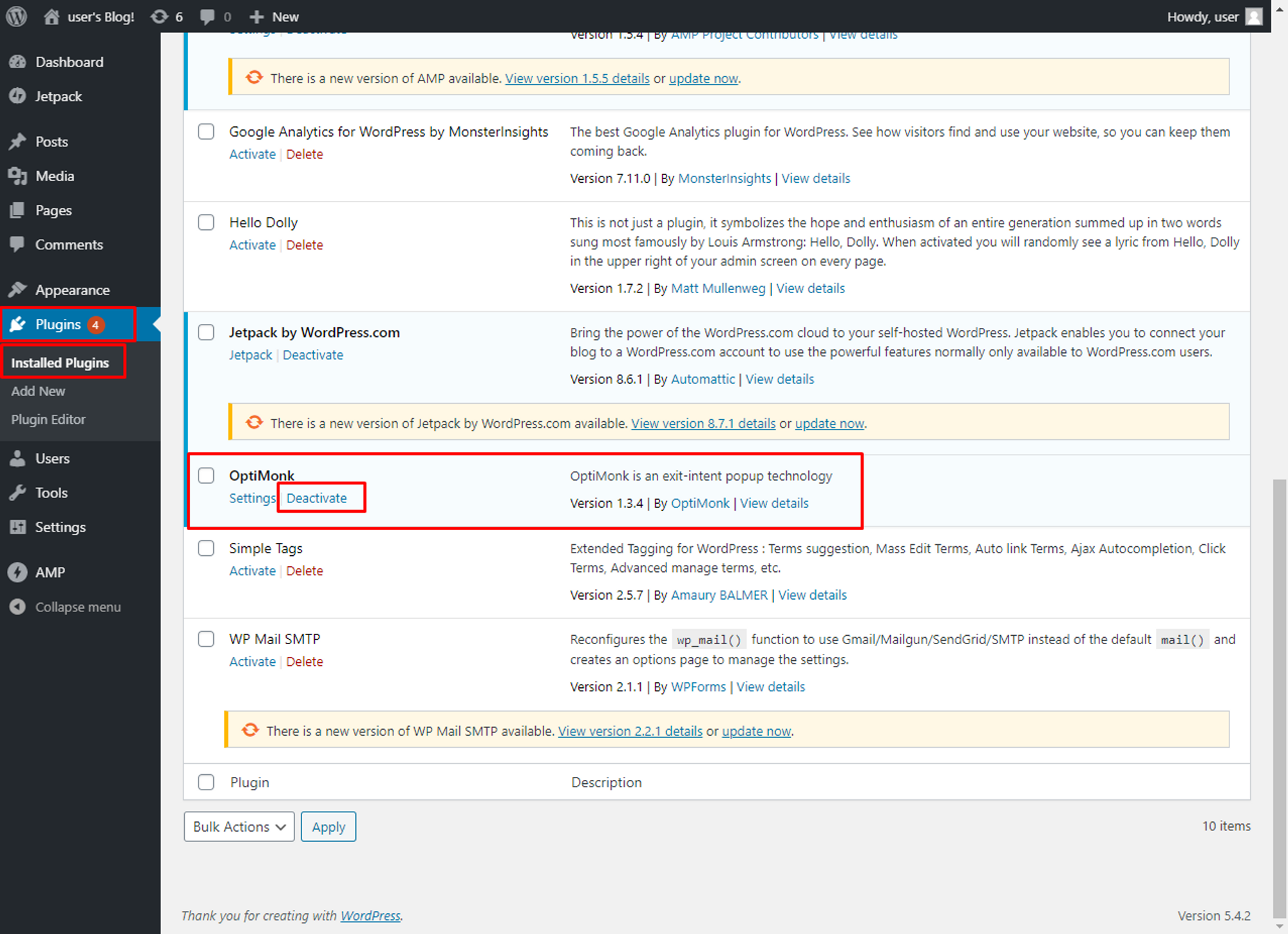Tick the OptiMonk plugin checkbox

(206, 475)
